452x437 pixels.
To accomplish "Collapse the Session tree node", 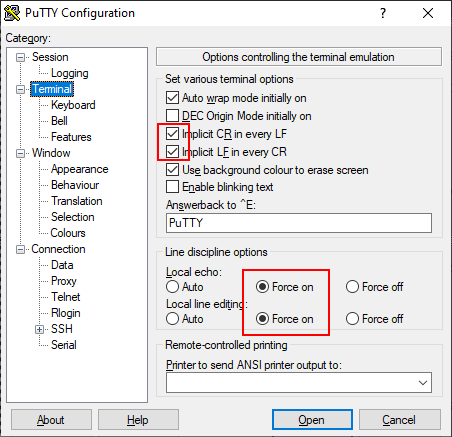I will 21,57.
